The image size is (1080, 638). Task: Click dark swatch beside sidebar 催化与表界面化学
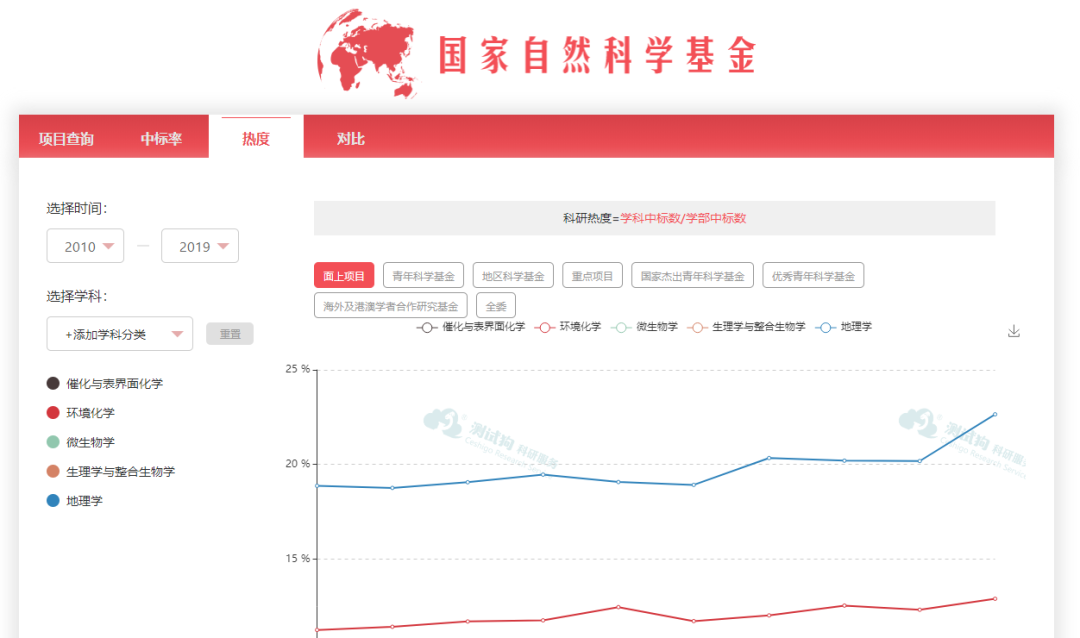(x=53, y=383)
